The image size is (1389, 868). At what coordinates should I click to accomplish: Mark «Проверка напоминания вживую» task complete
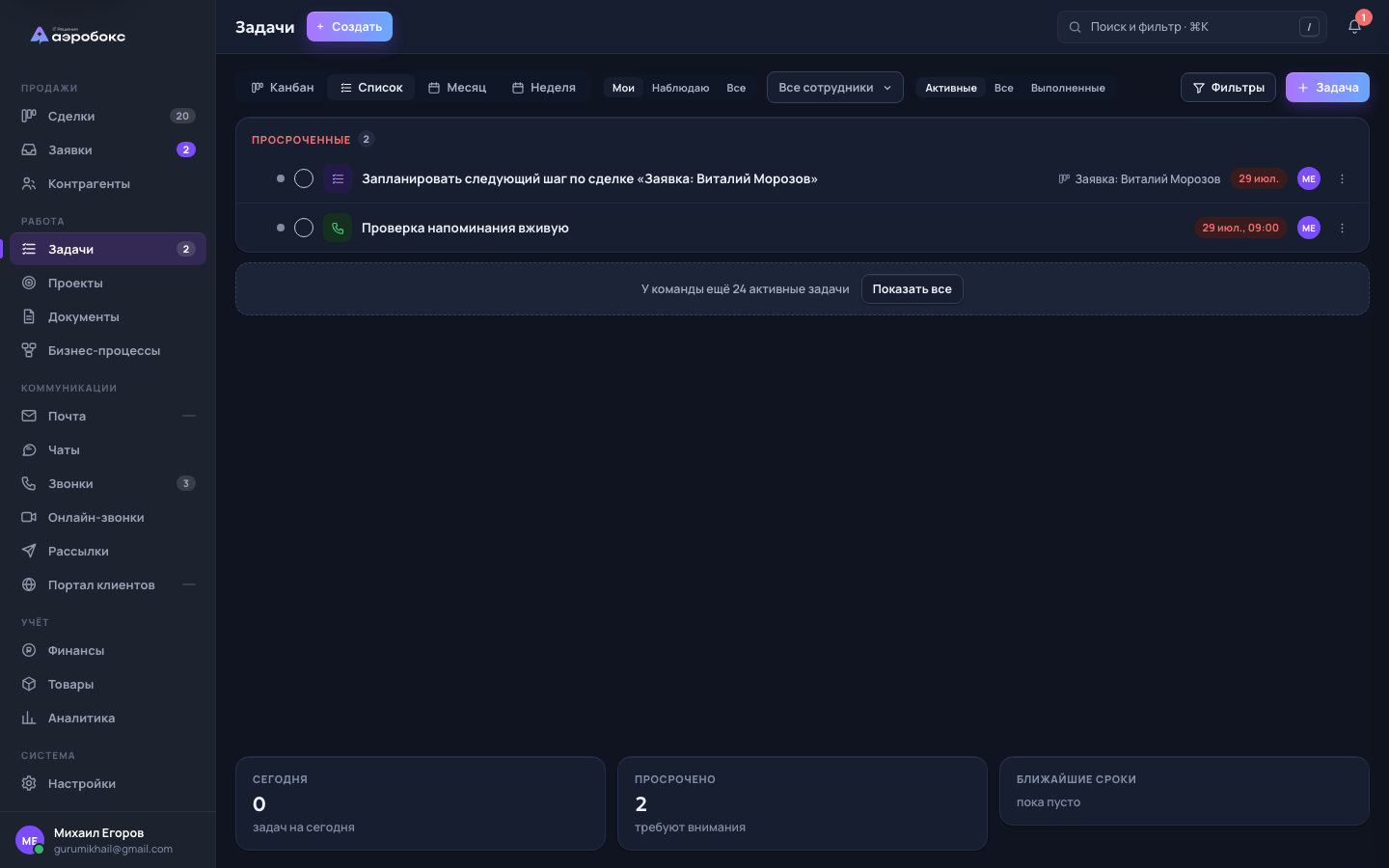[x=304, y=228]
